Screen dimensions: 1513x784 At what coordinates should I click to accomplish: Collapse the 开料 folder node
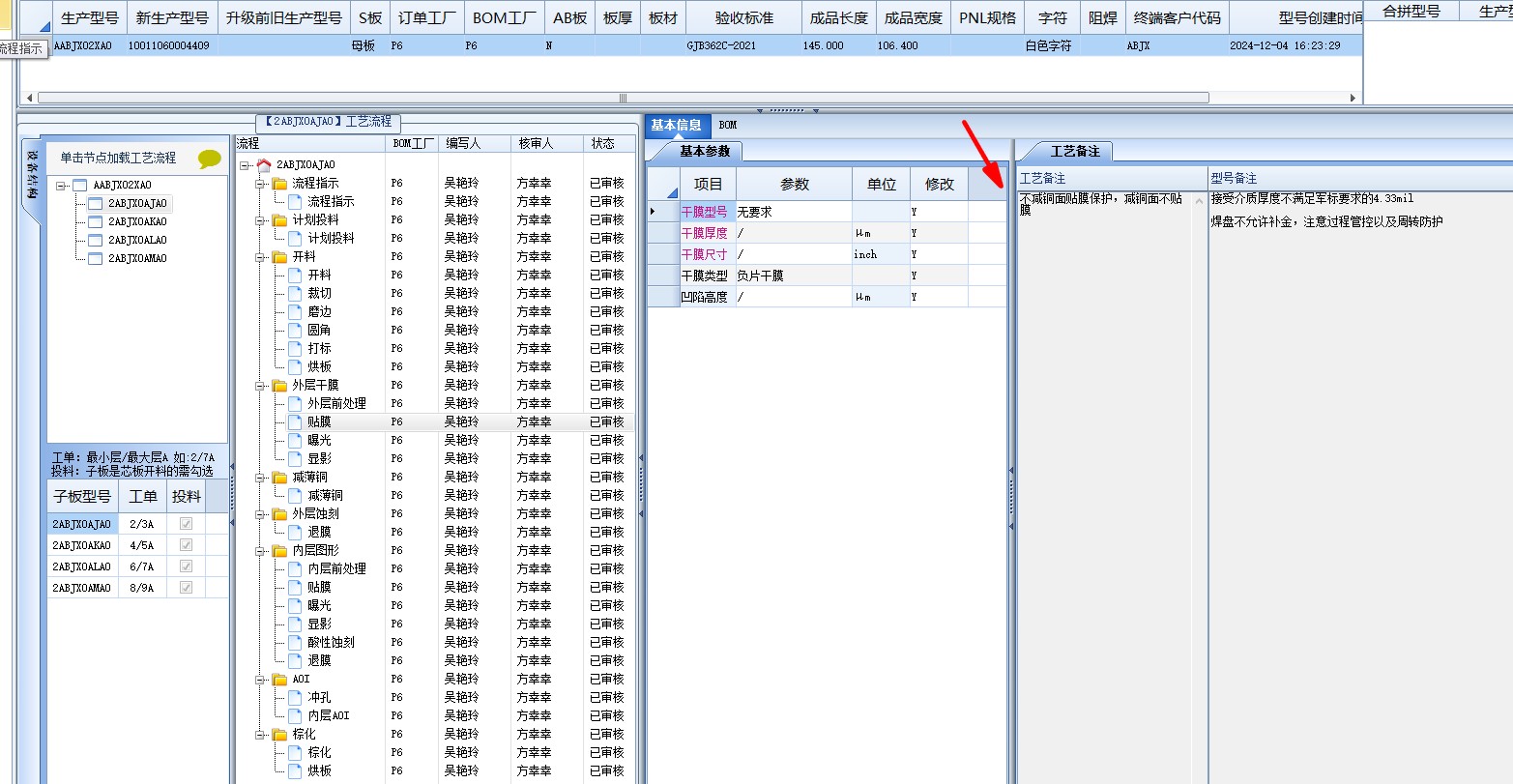coord(261,257)
